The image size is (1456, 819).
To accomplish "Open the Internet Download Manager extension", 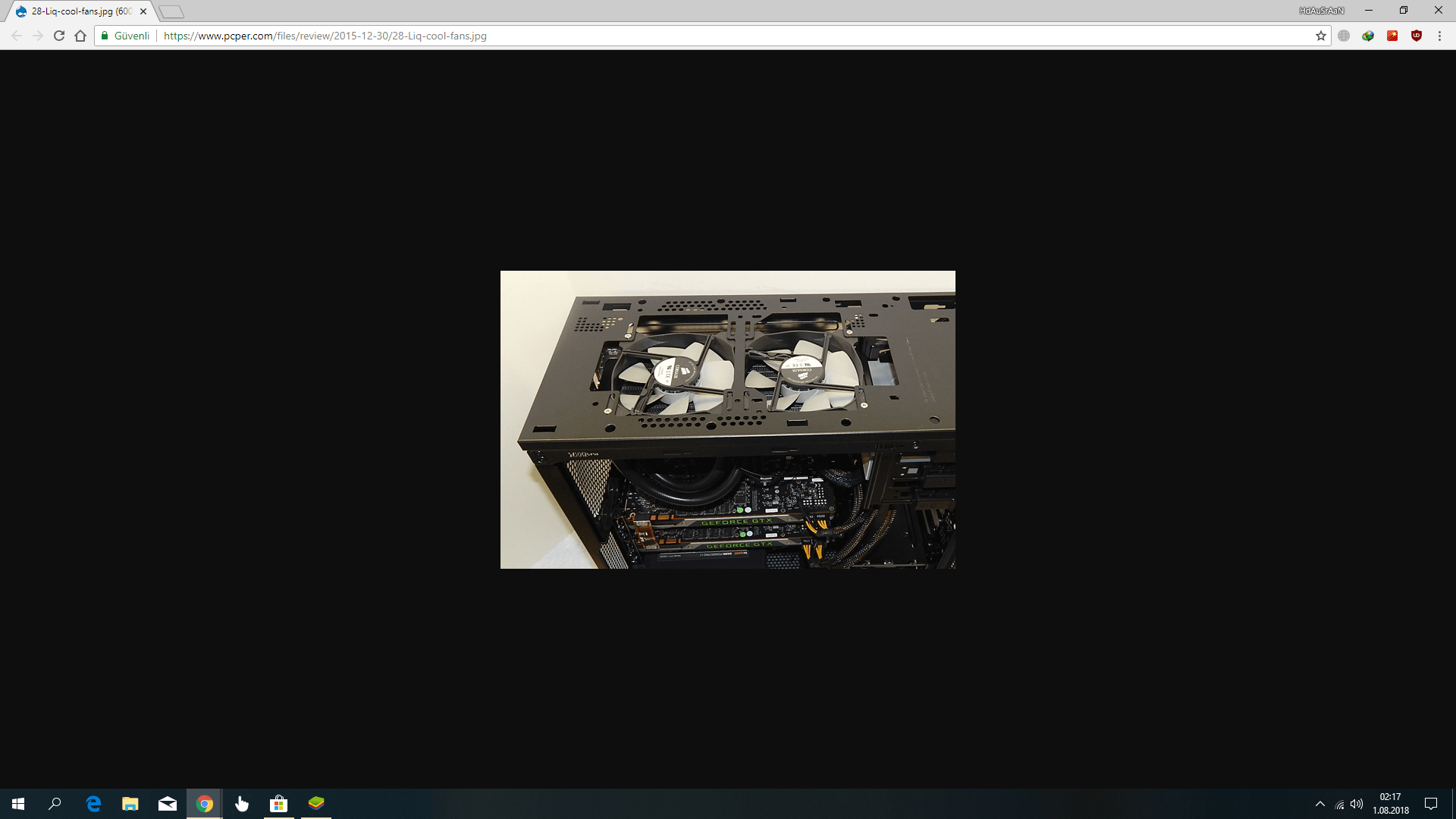I will pos(1367,36).
